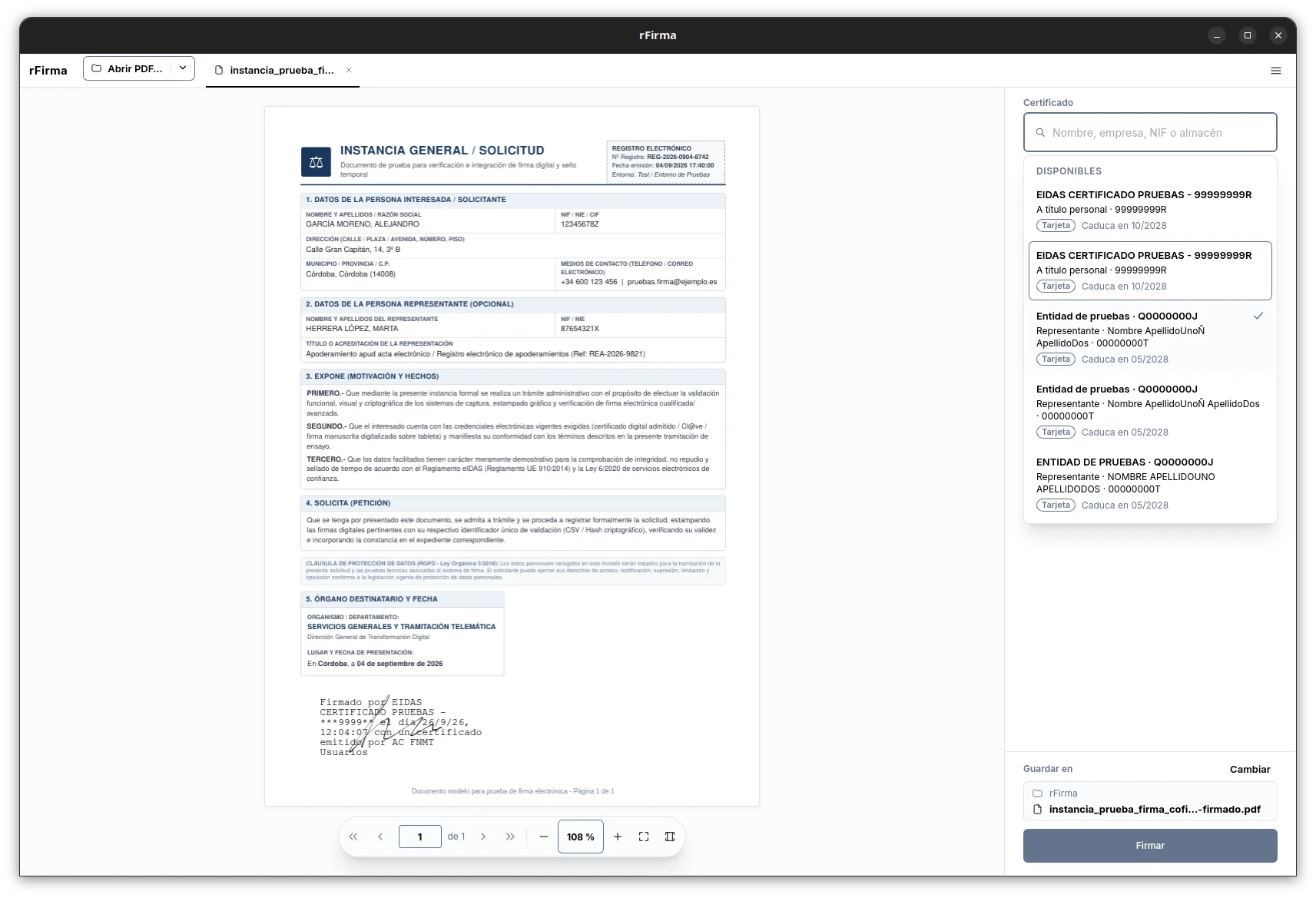Click the Firmar button

tap(1150, 846)
